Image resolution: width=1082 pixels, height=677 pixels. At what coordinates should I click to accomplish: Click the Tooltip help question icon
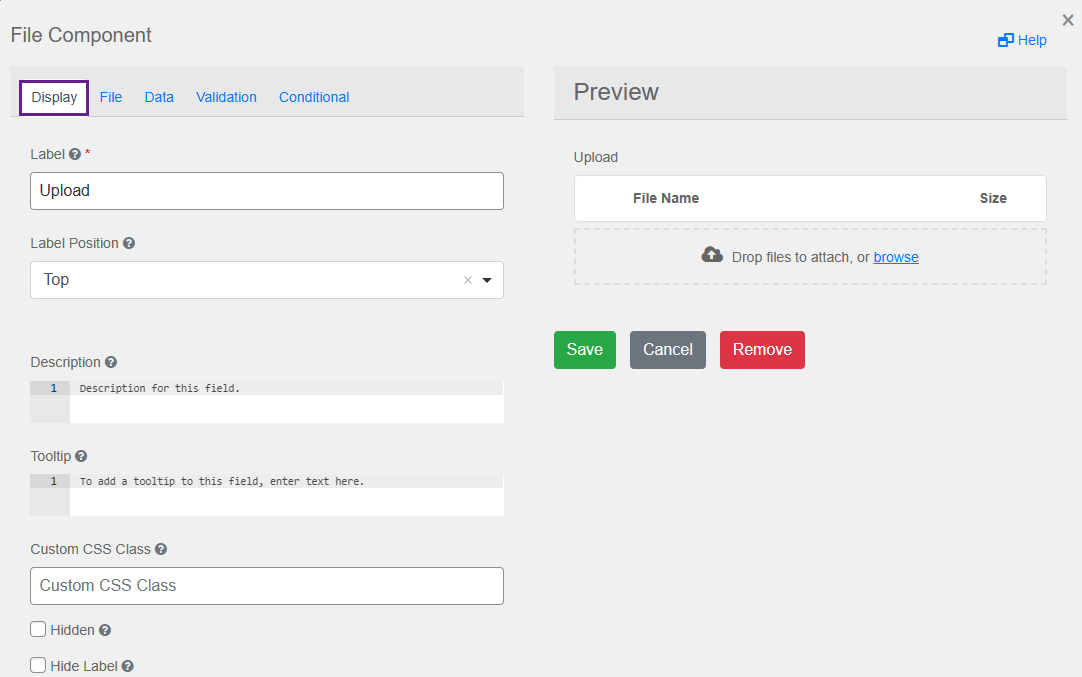click(x=81, y=456)
